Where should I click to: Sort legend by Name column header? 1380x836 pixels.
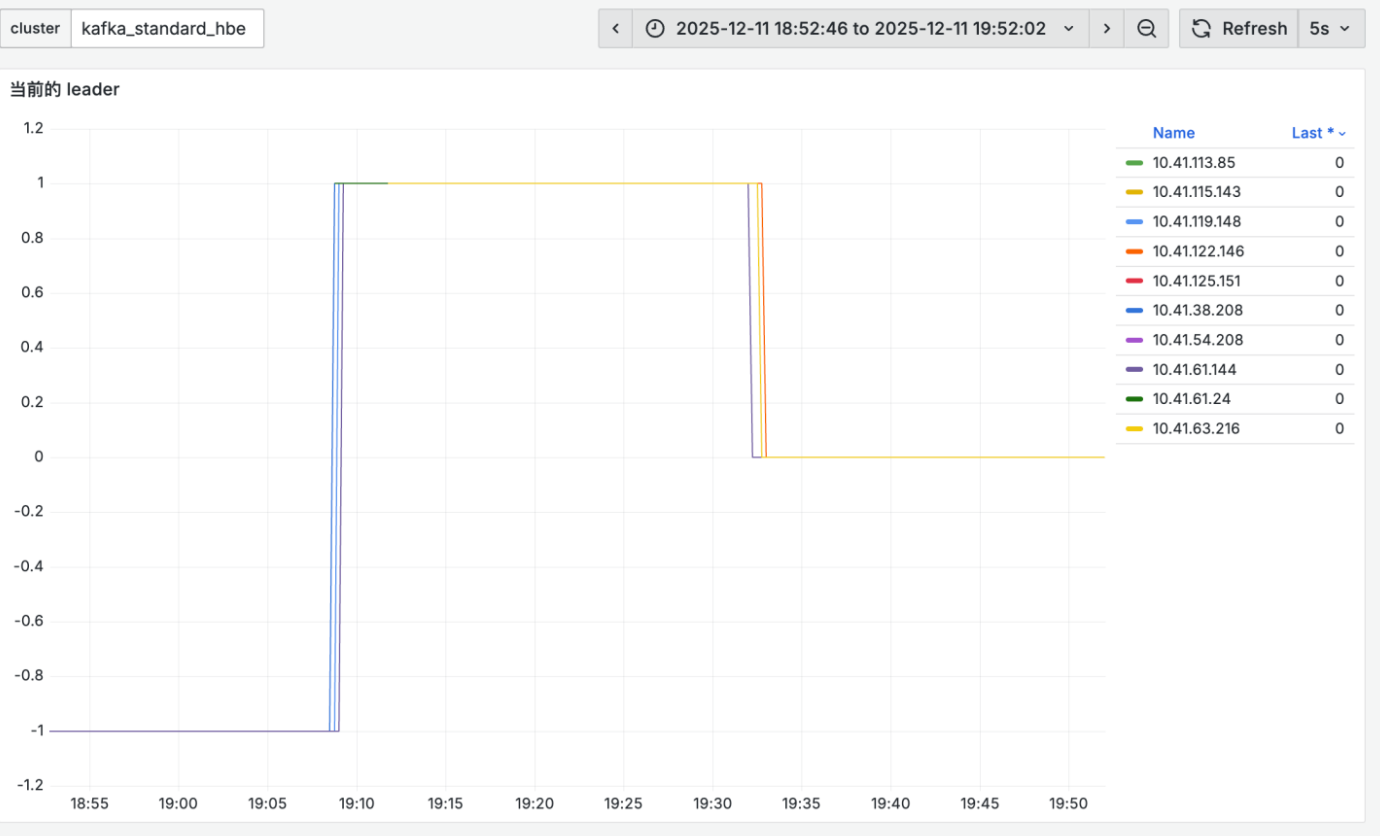[x=1173, y=133]
